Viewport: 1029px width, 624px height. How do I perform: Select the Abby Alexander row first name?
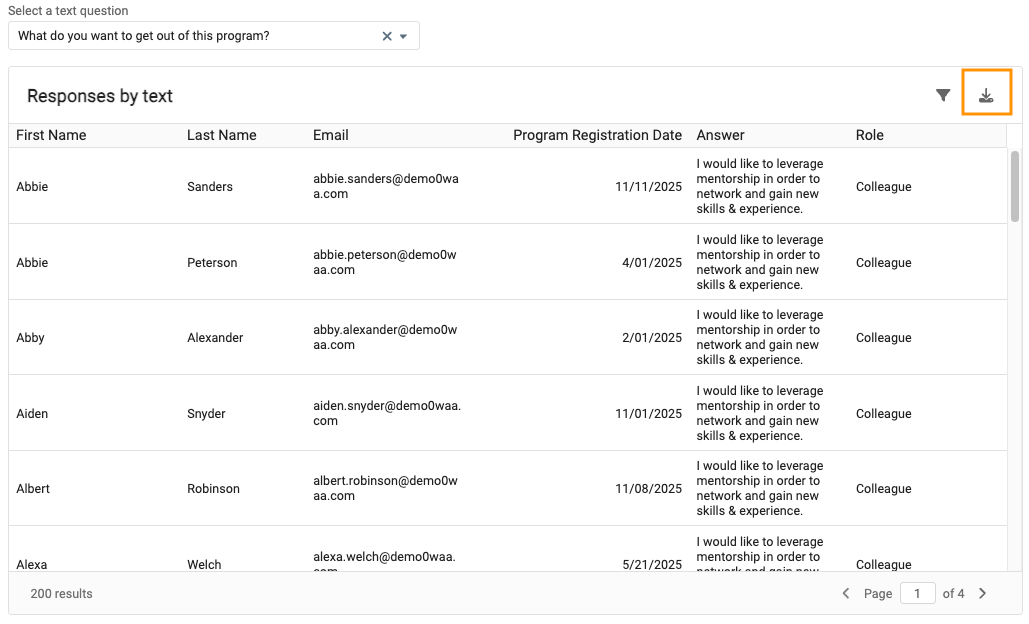[31, 338]
